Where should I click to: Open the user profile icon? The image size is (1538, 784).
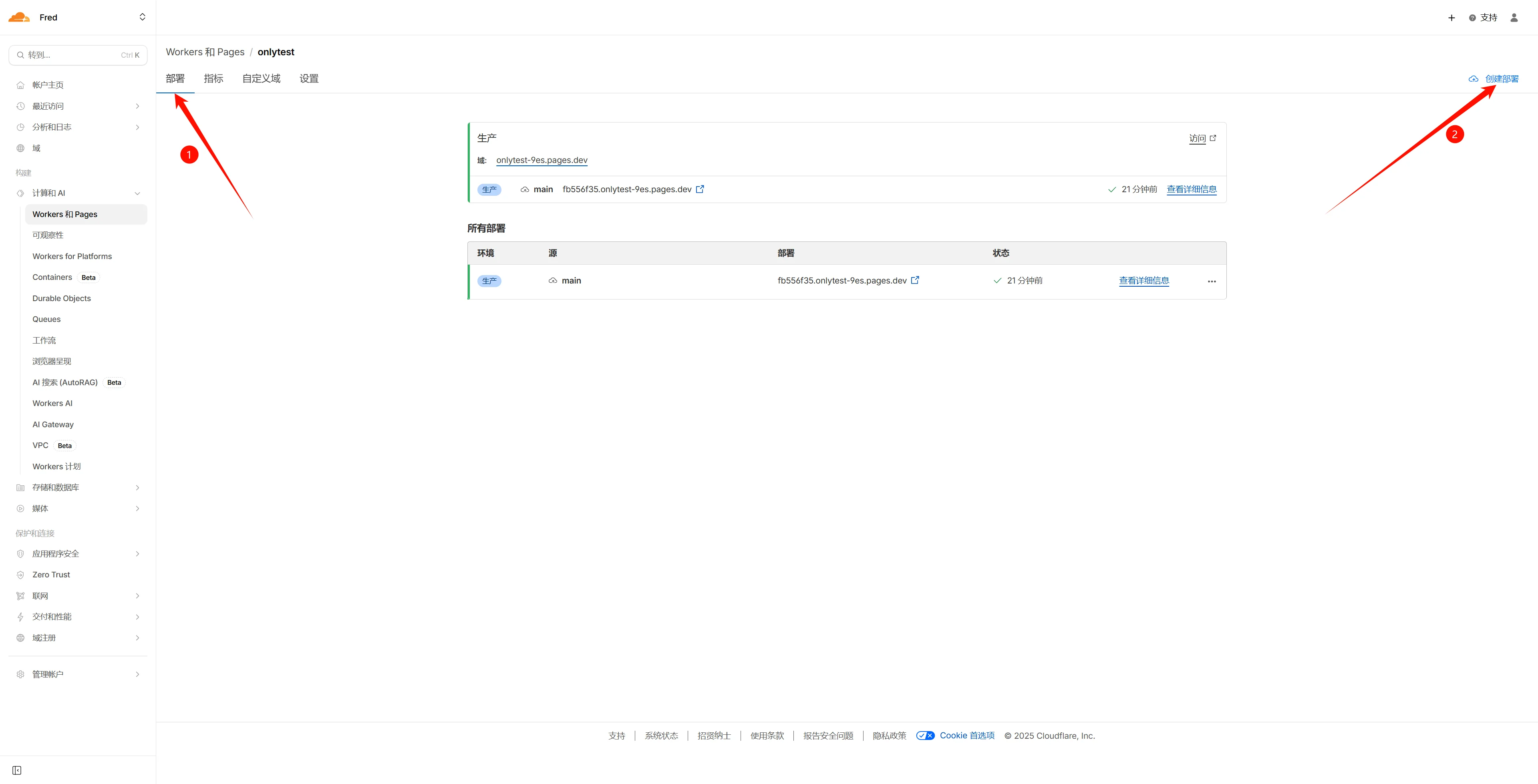[x=1514, y=18]
